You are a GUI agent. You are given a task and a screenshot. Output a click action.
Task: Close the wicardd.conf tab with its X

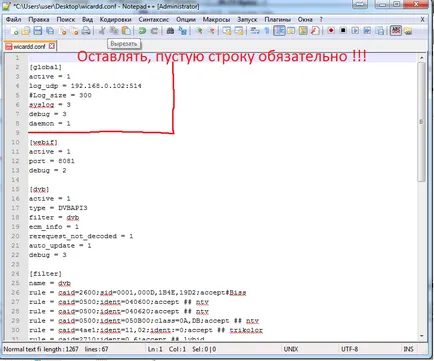[x=51, y=46]
